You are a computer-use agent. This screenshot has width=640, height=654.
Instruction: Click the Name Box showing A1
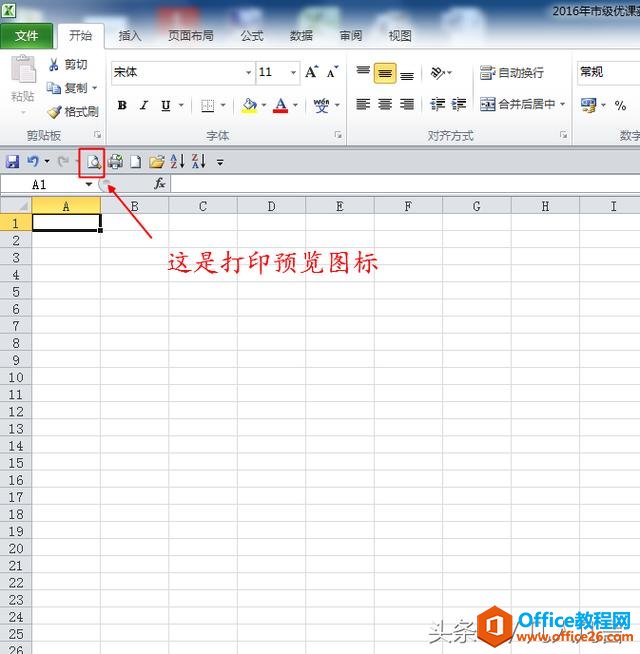point(40,184)
